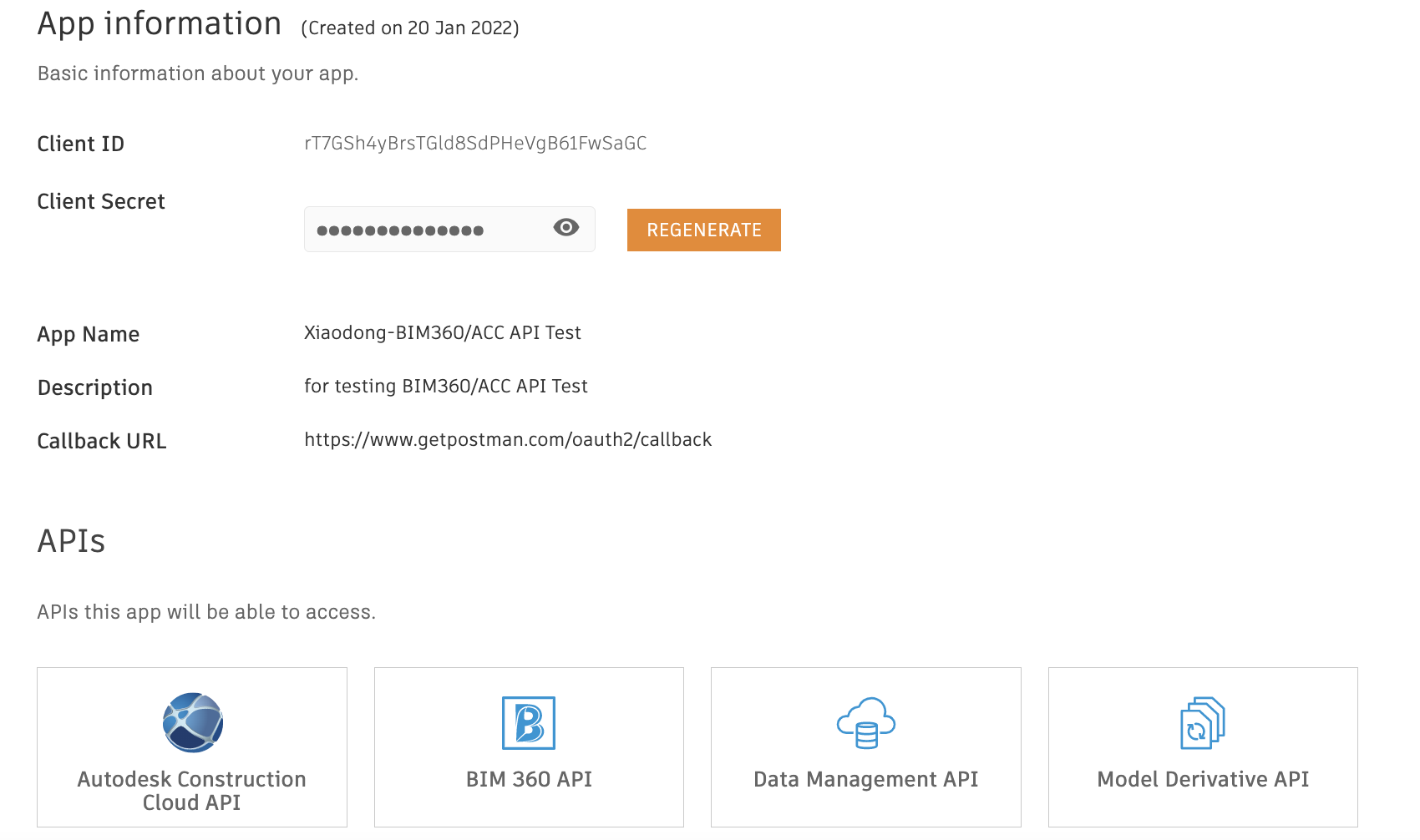Click the Client ID value string
Image resolution: width=1420 pixels, height=840 pixels.
(475, 144)
